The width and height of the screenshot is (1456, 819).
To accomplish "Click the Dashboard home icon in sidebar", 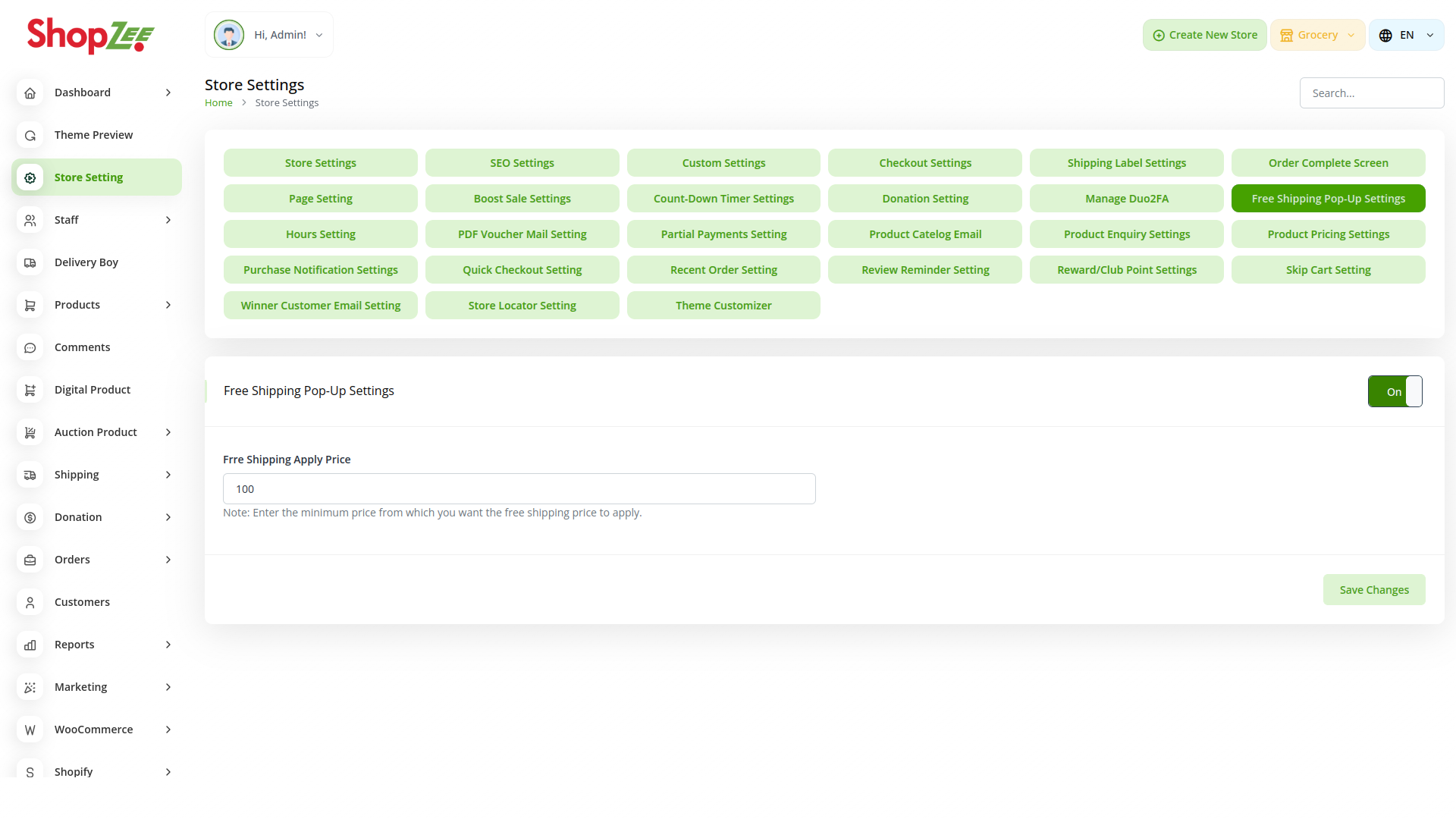I will pyautogui.click(x=30, y=93).
